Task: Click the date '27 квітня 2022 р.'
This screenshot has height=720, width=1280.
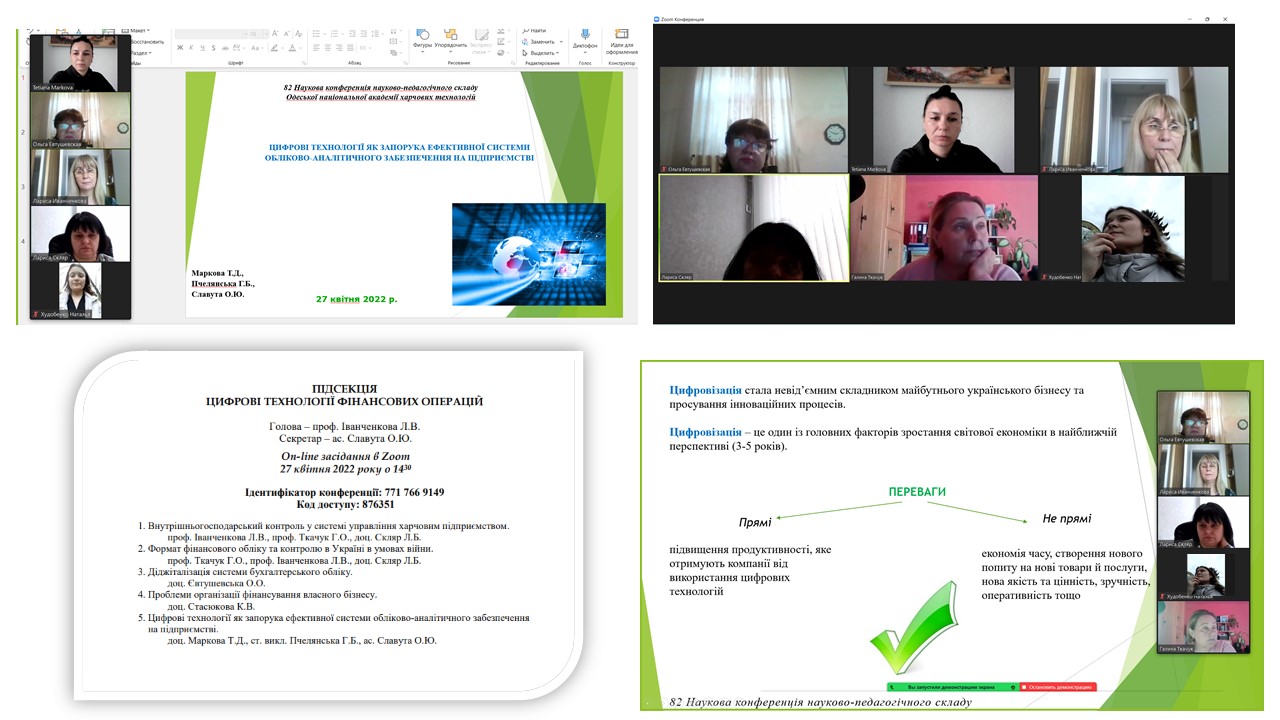Action: (x=357, y=298)
